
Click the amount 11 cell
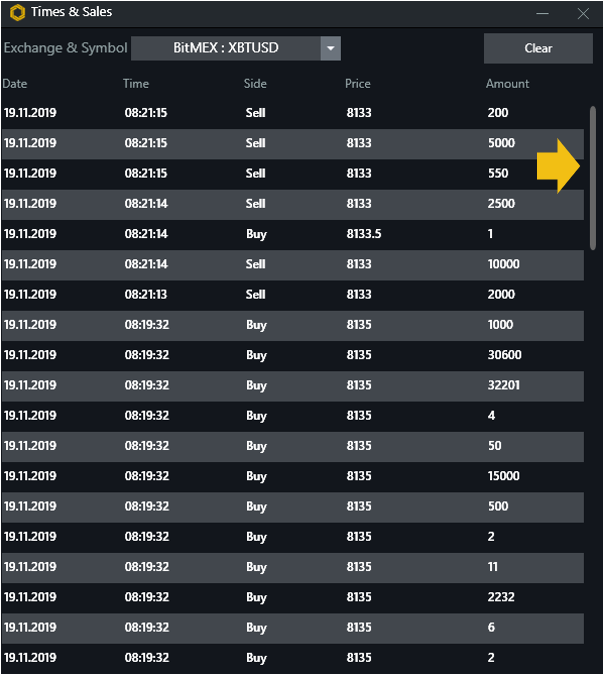493,567
